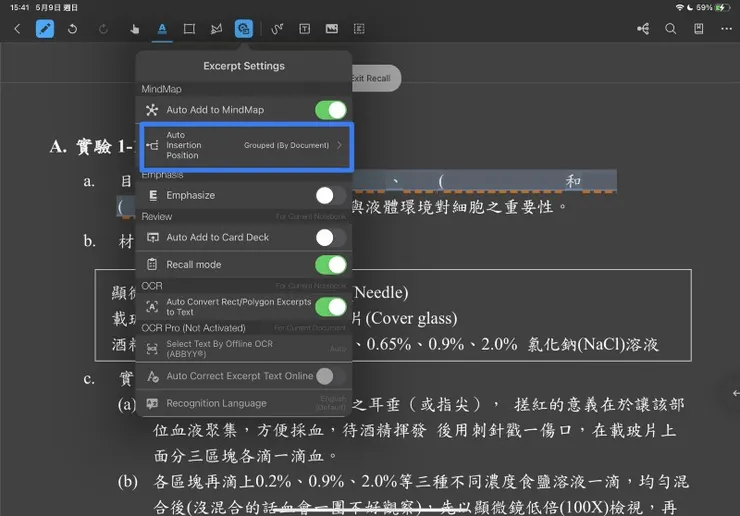Click the text (Cover glass) in document
The width and height of the screenshot is (740, 516).
tap(411, 318)
